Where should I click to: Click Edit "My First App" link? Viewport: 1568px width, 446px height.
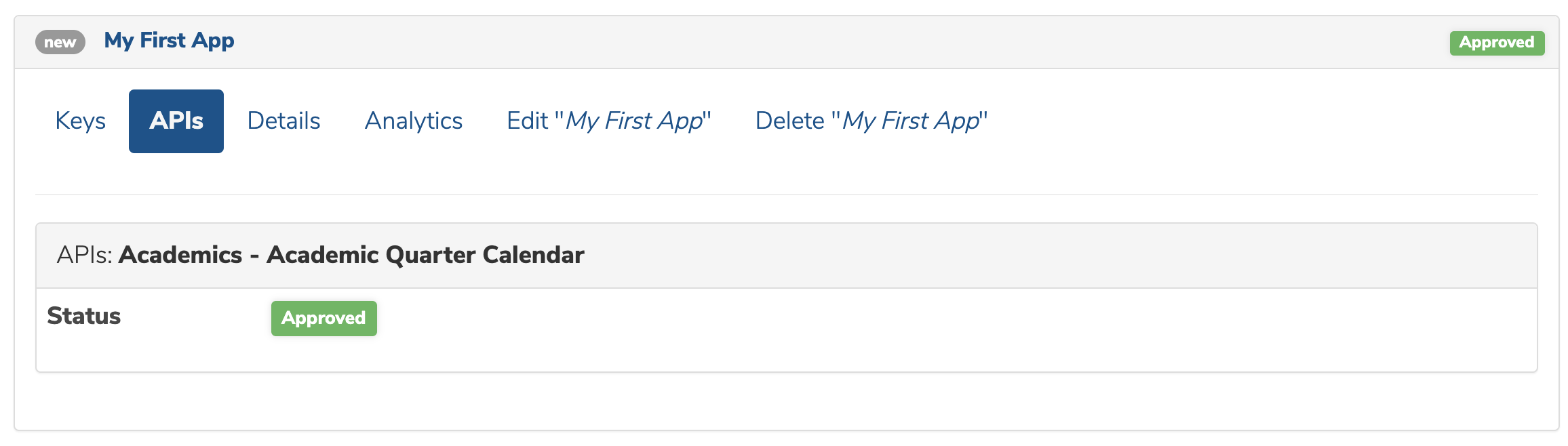click(609, 121)
